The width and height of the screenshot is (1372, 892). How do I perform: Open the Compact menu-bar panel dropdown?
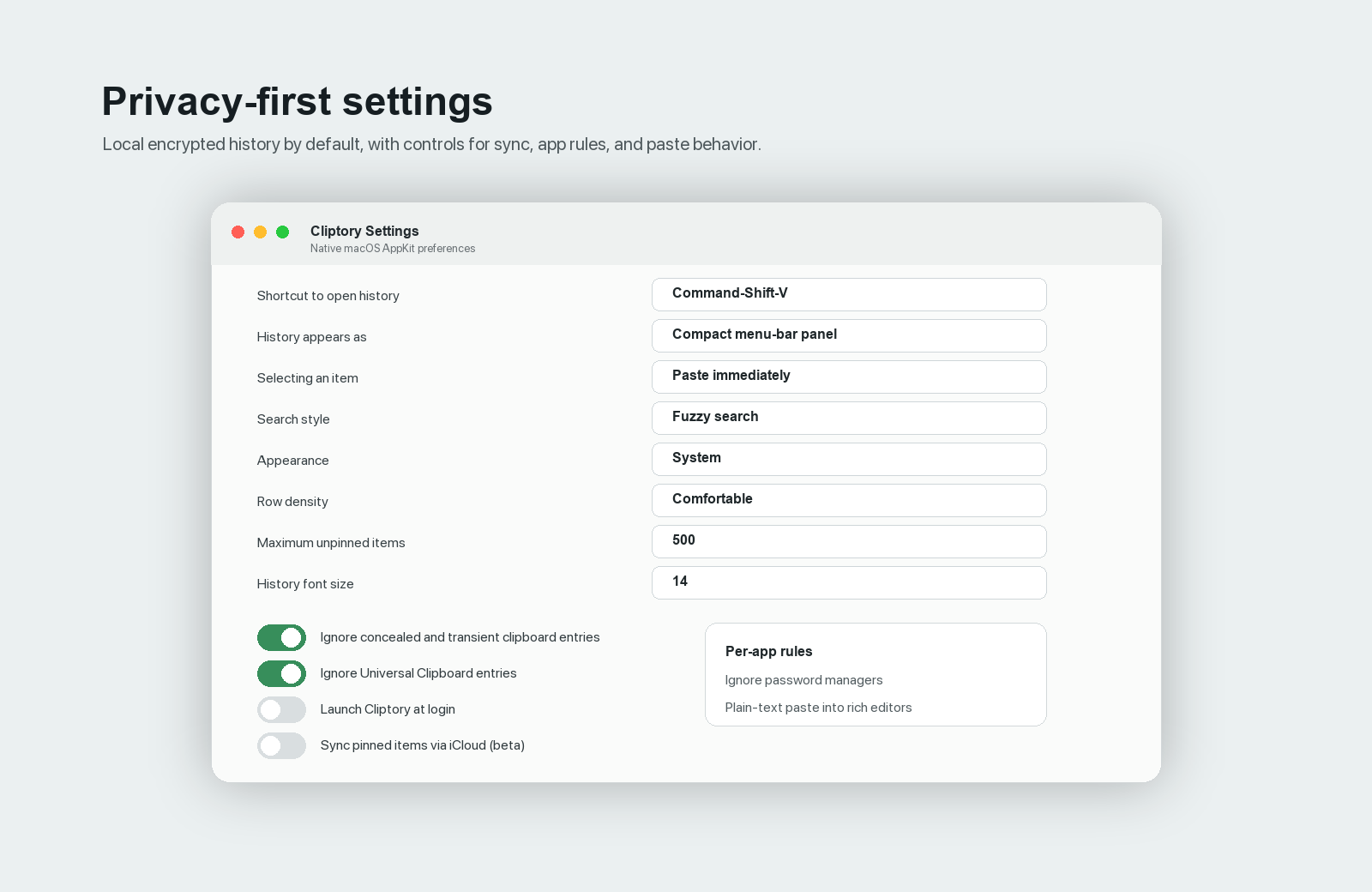pyautogui.click(x=849, y=335)
